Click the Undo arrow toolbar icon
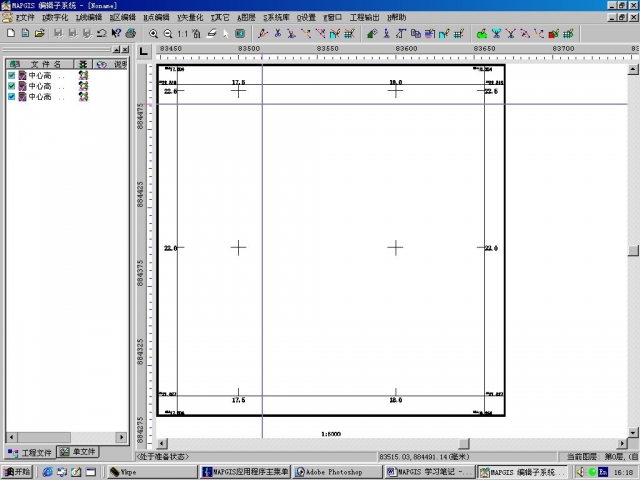Image resolution: width=640 pixels, height=480 pixels. pos(102,33)
